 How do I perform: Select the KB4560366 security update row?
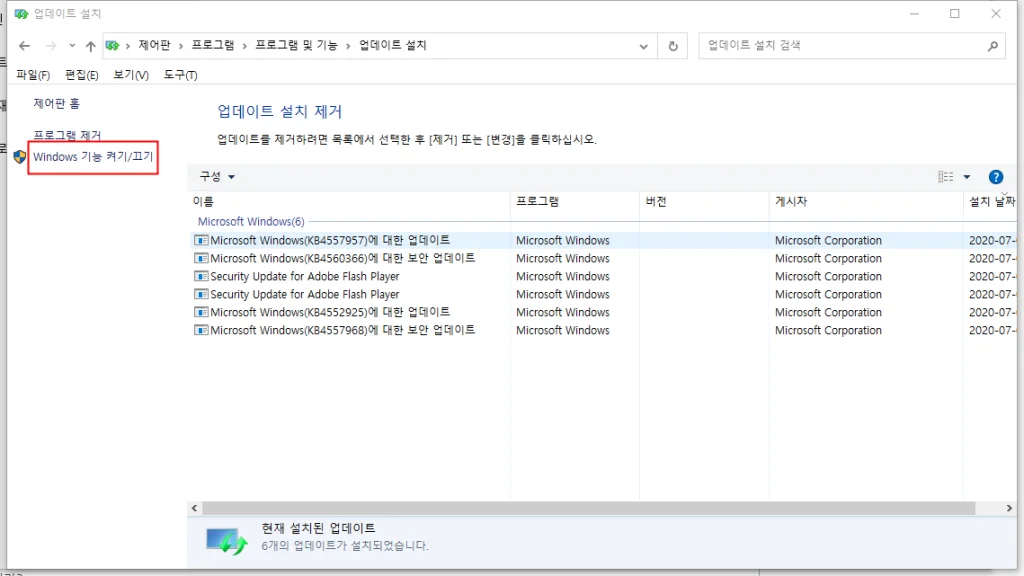pos(604,259)
